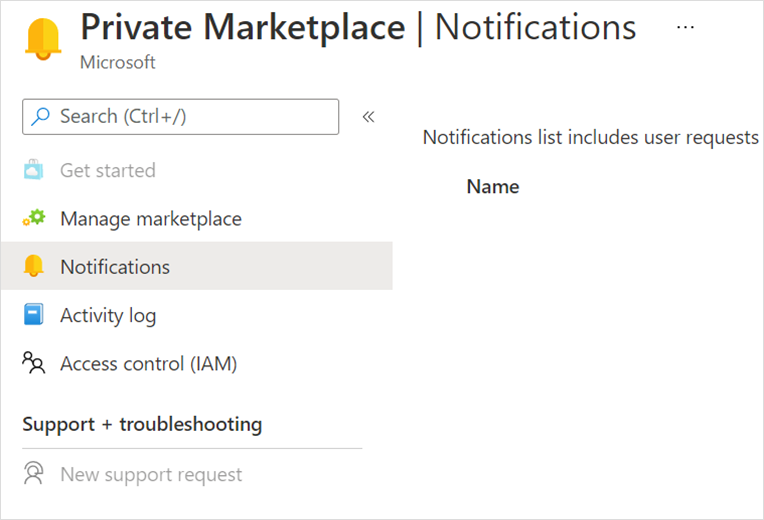Open the Get started menu item
The image size is (764, 520).
(x=108, y=171)
